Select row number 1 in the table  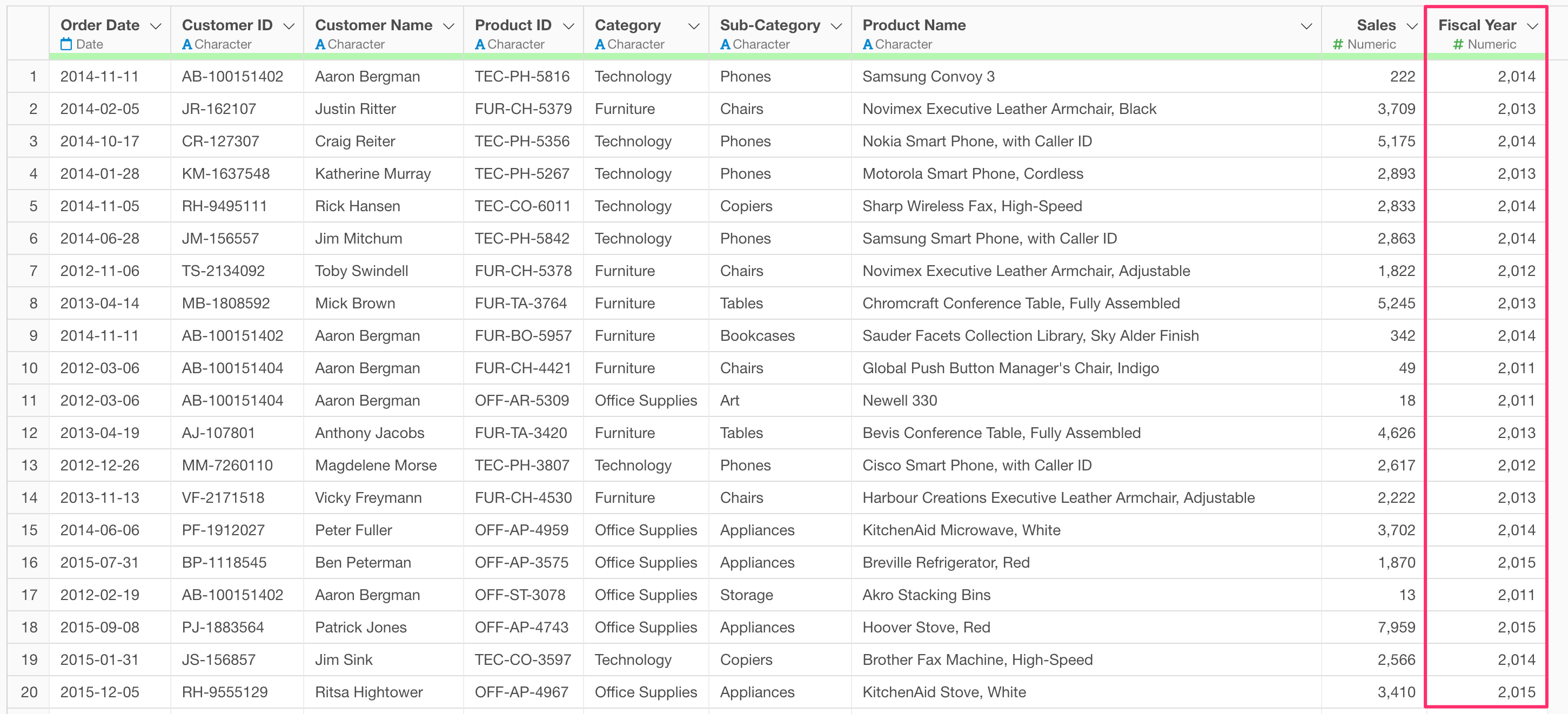tap(33, 77)
